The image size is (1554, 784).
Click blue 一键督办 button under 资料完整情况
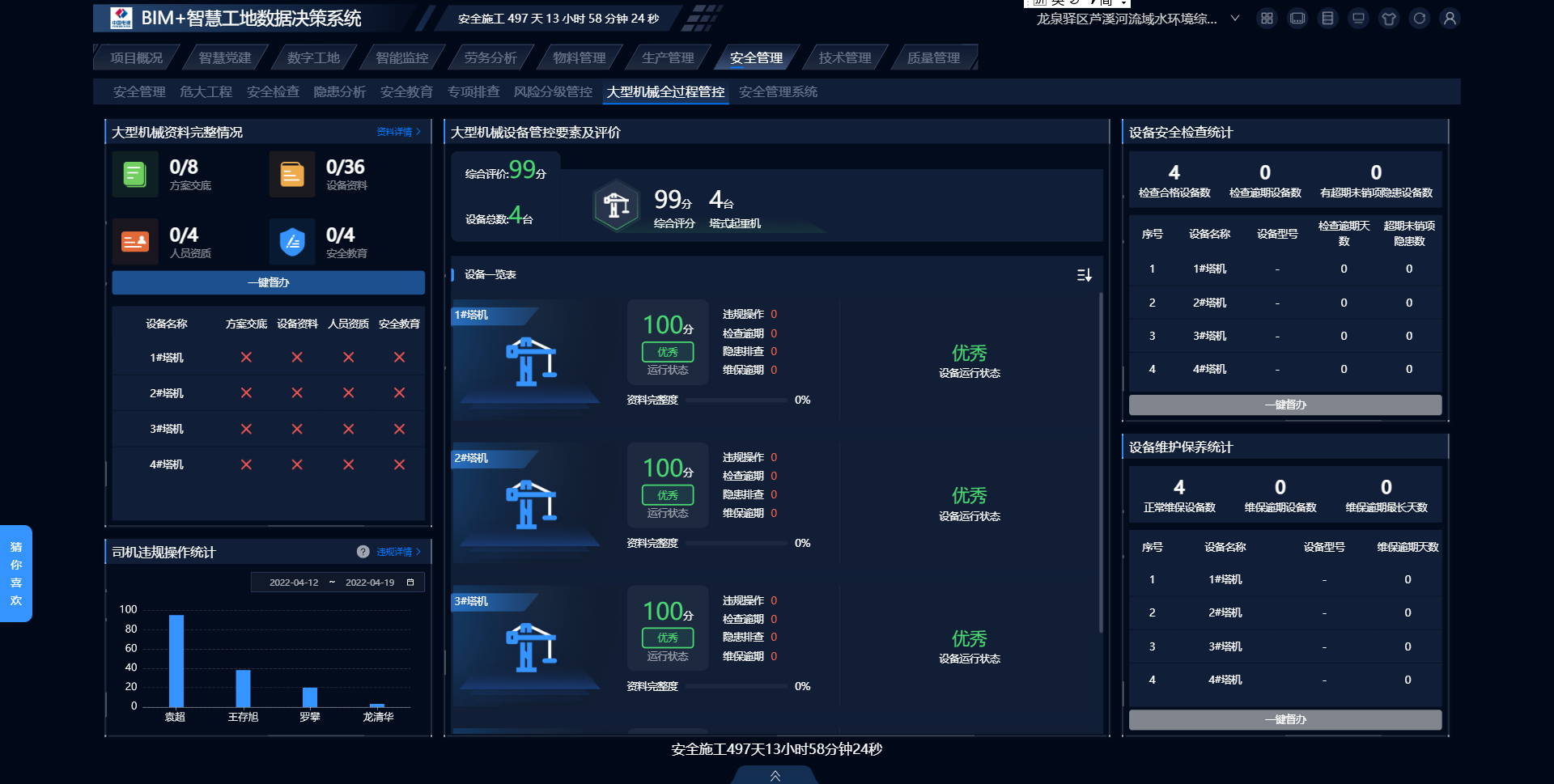coord(268,282)
